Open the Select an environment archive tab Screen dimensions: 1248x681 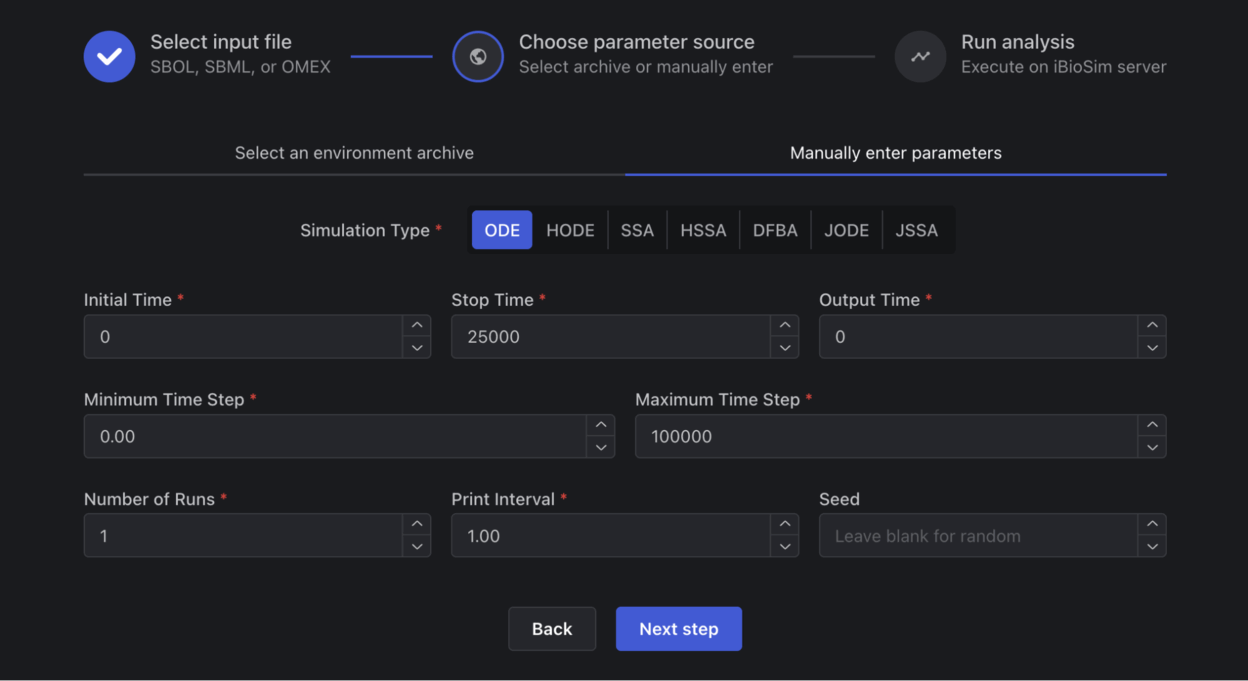click(x=354, y=153)
